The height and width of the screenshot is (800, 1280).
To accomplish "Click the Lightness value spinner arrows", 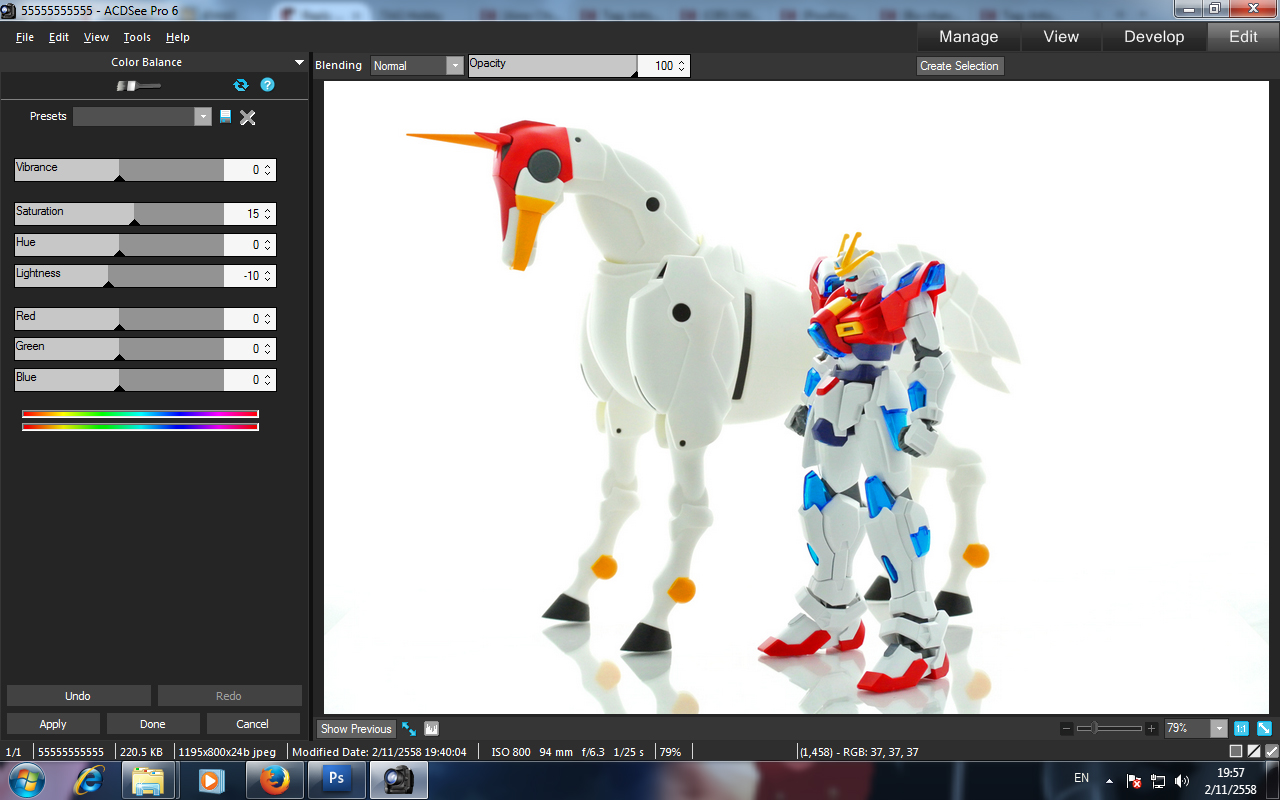I will (268, 276).
